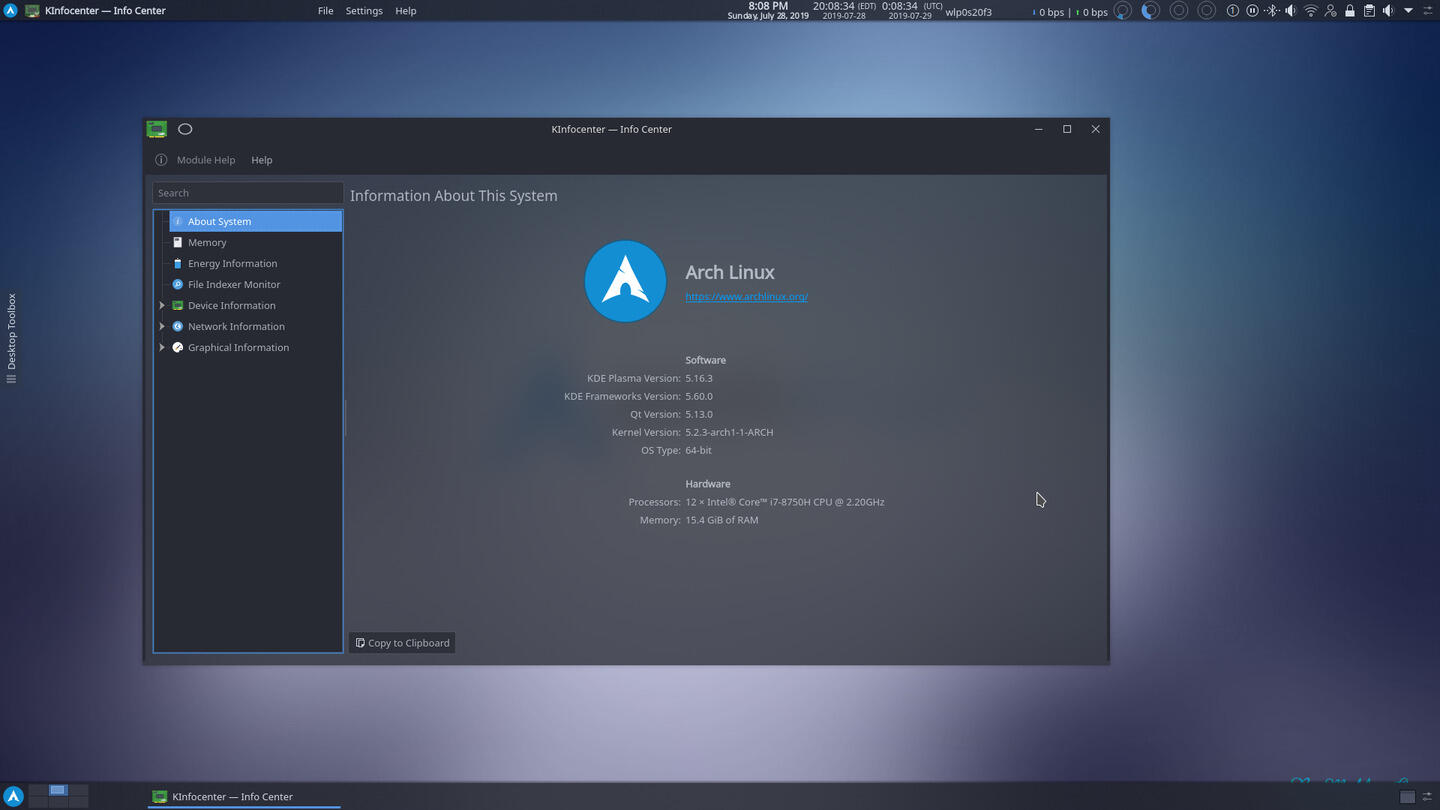Viewport: 1440px width, 810px height.
Task: Open the File Indexer Monitor module
Action: coord(256,284)
